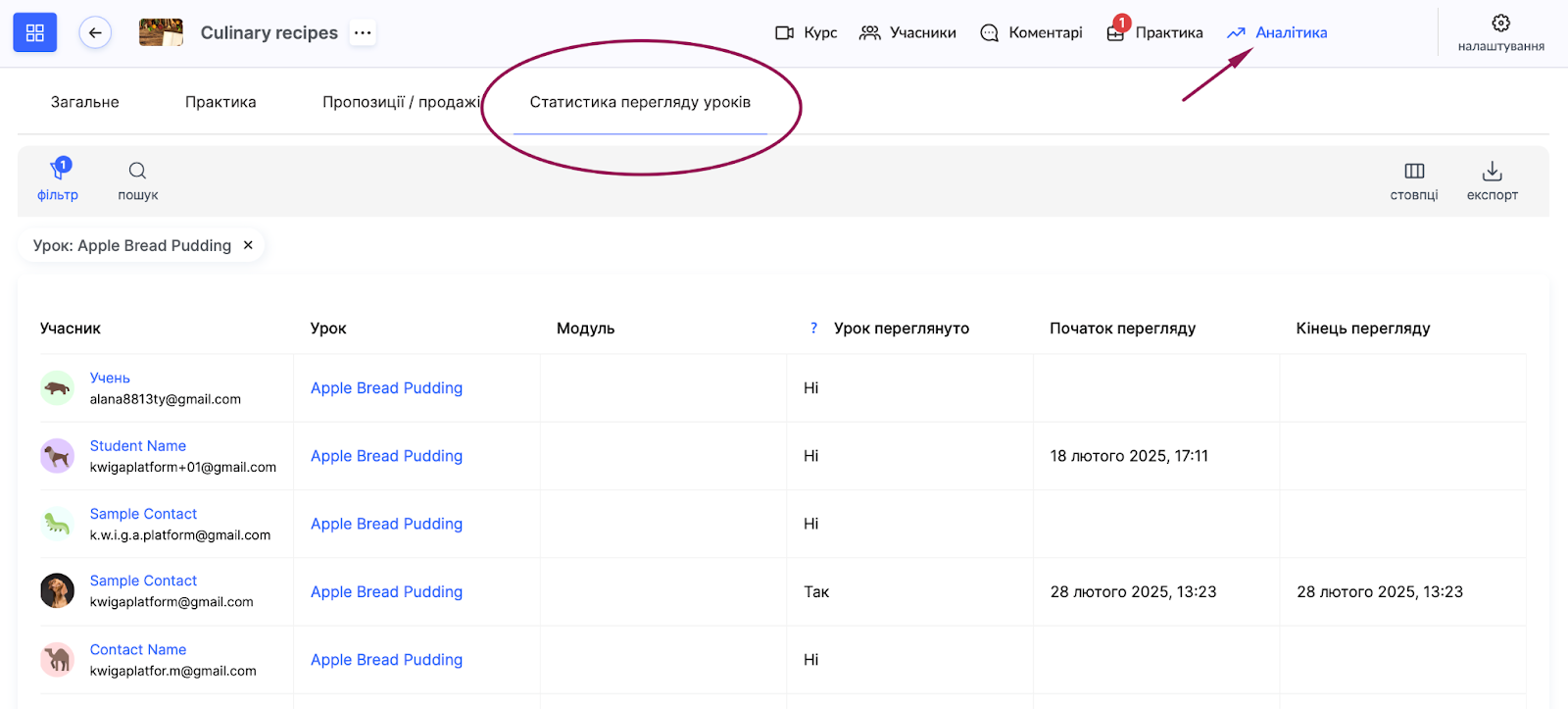1568x709 pixels.
Task: Open the Учасники section
Action: pyautogui.click(x=907, y=33)
